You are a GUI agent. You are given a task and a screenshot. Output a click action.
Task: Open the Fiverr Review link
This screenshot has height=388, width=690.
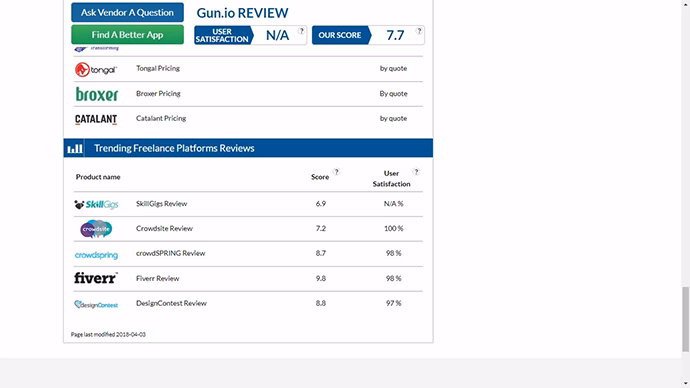(158, 278)
